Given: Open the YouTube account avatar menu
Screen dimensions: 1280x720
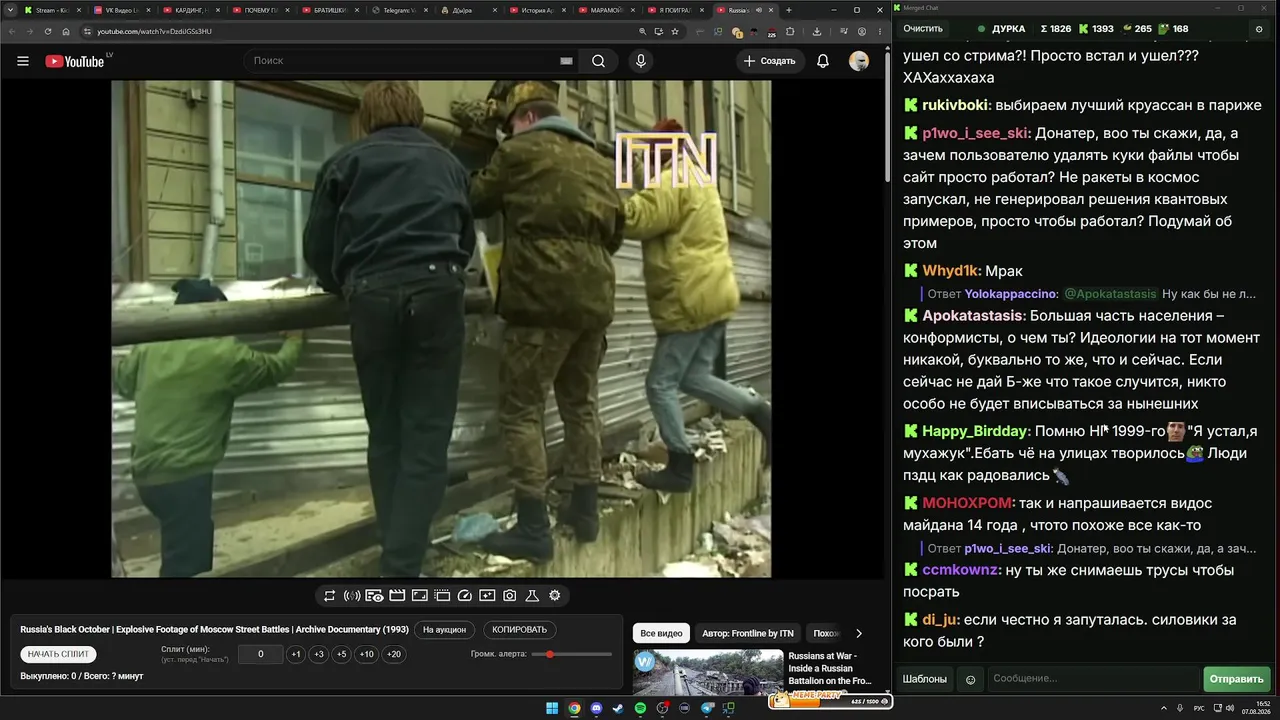Looking at the screenshot, I should (859, 61).
